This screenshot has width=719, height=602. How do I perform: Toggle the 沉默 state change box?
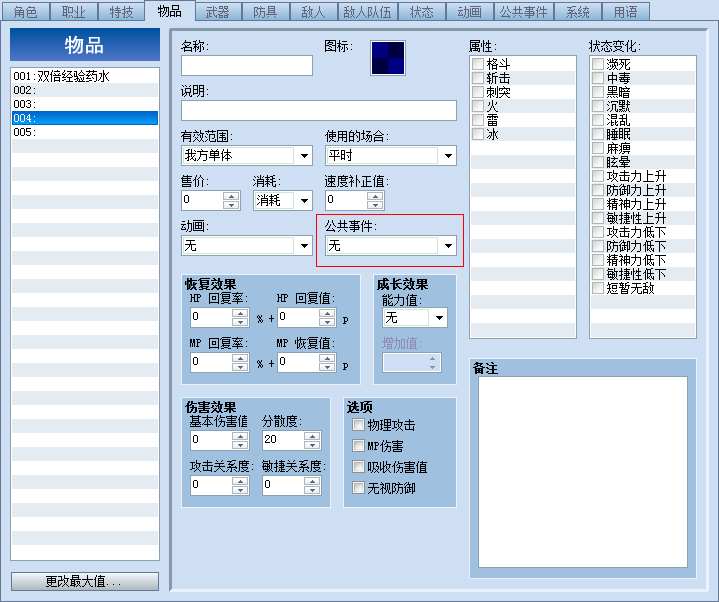click(x=598, y=106)
